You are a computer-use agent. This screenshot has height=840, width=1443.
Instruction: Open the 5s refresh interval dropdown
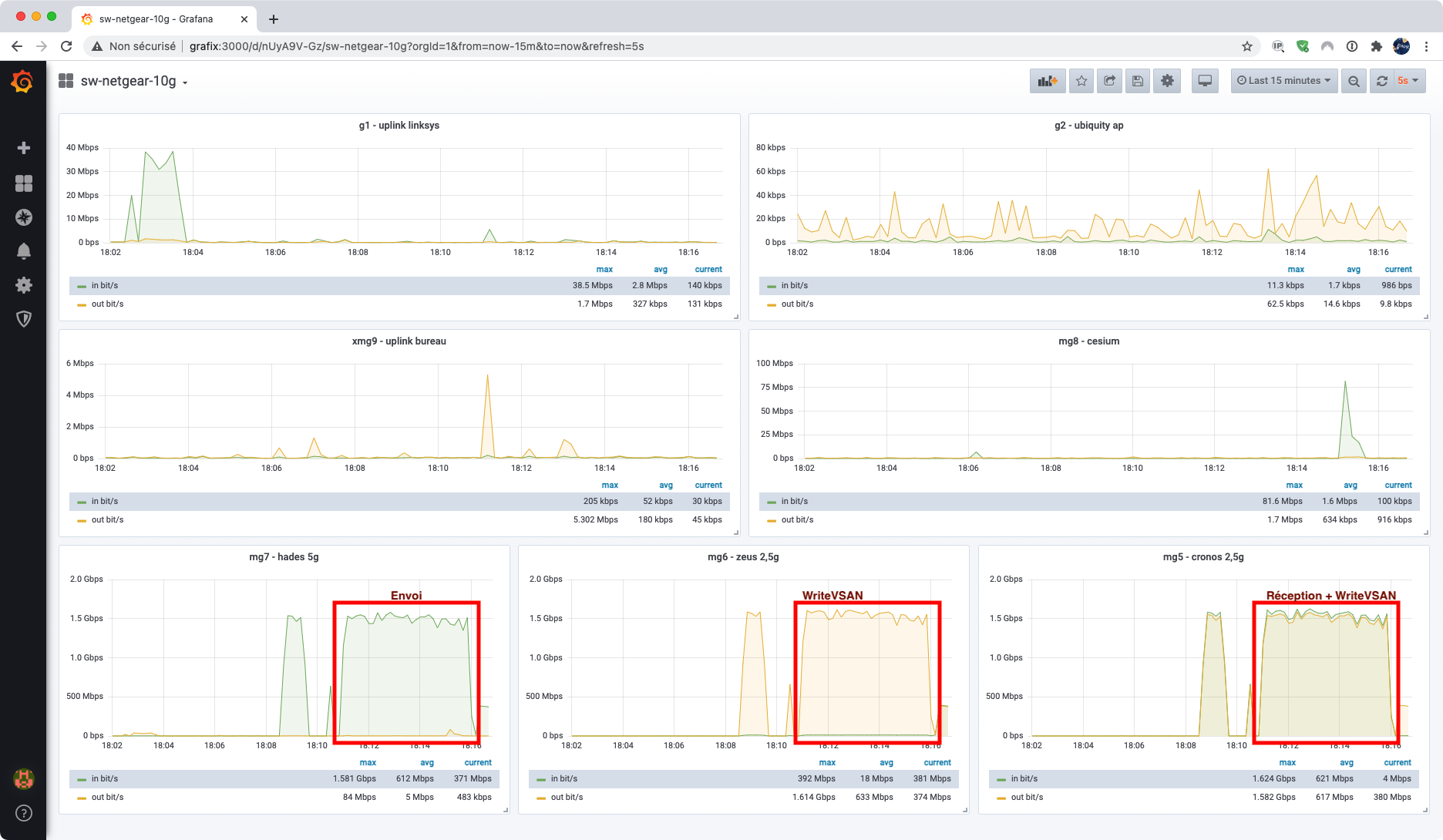coord(1408,81)
